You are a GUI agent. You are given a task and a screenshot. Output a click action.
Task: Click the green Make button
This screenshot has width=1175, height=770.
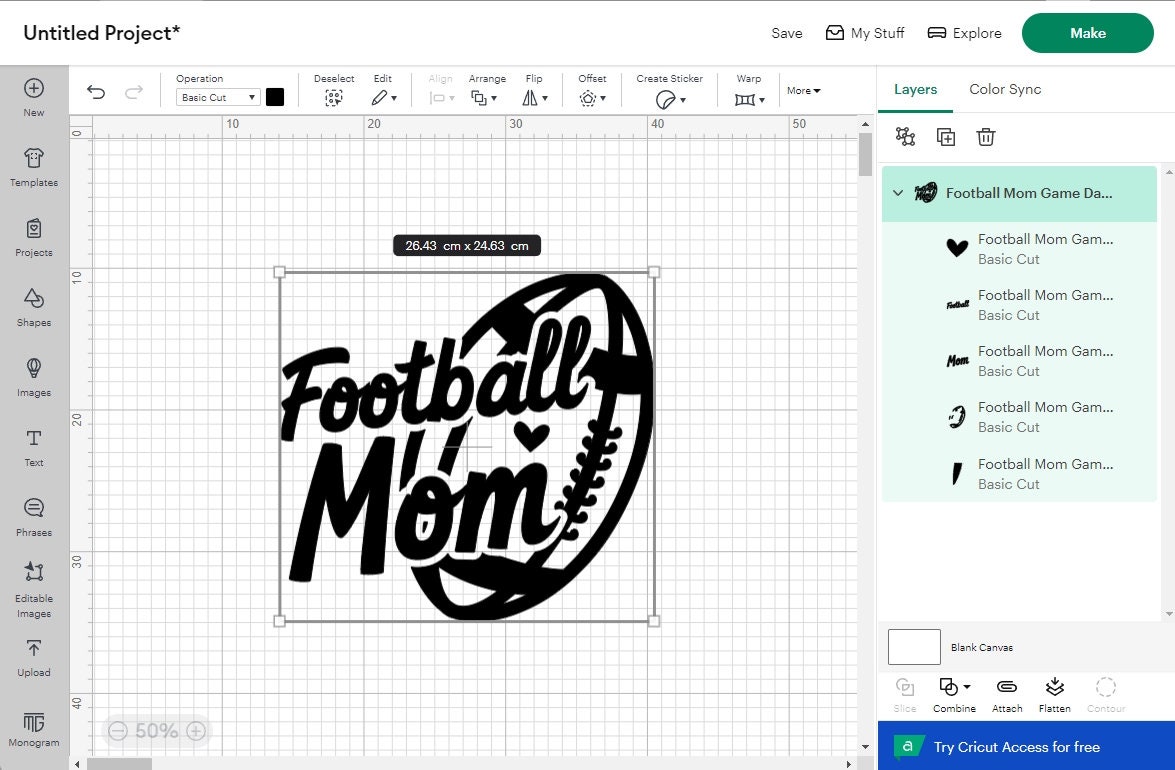pyautogui.click(x=1087, y=32)
